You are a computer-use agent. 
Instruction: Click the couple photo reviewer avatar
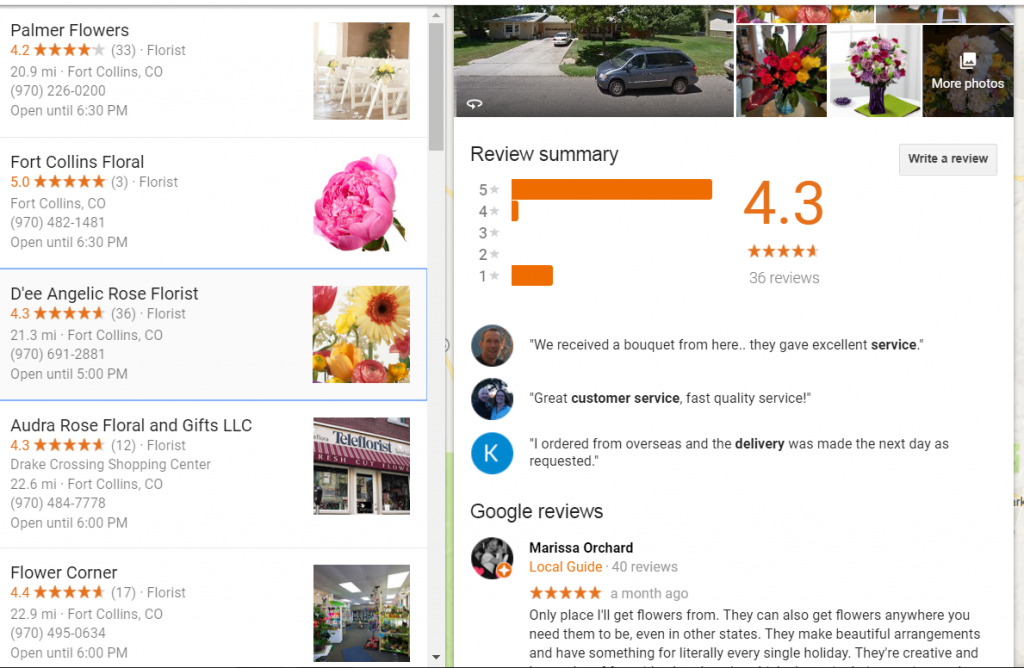coord(492,399)
